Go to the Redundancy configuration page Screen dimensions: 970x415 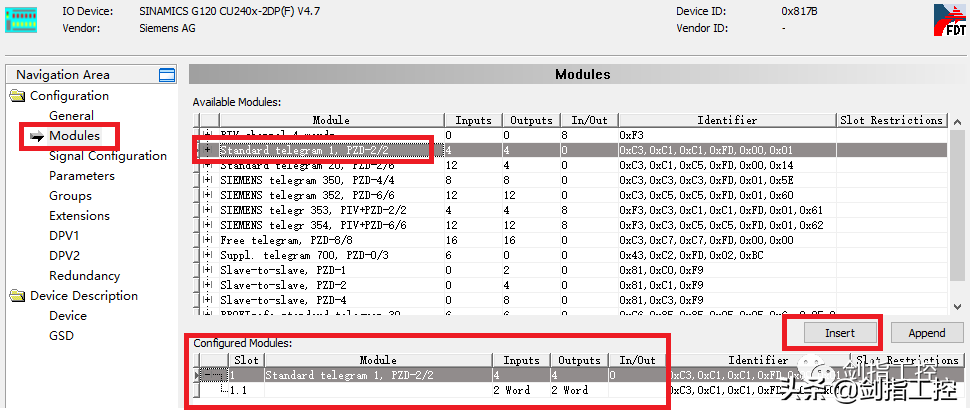(85, 276)
